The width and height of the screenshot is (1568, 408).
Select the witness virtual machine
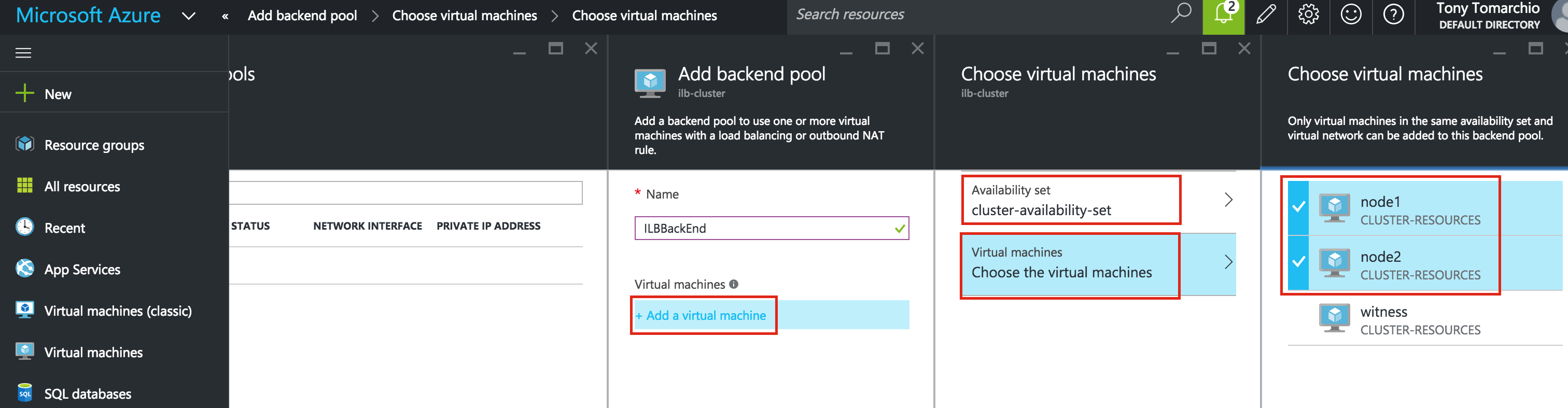[1424, 318]
